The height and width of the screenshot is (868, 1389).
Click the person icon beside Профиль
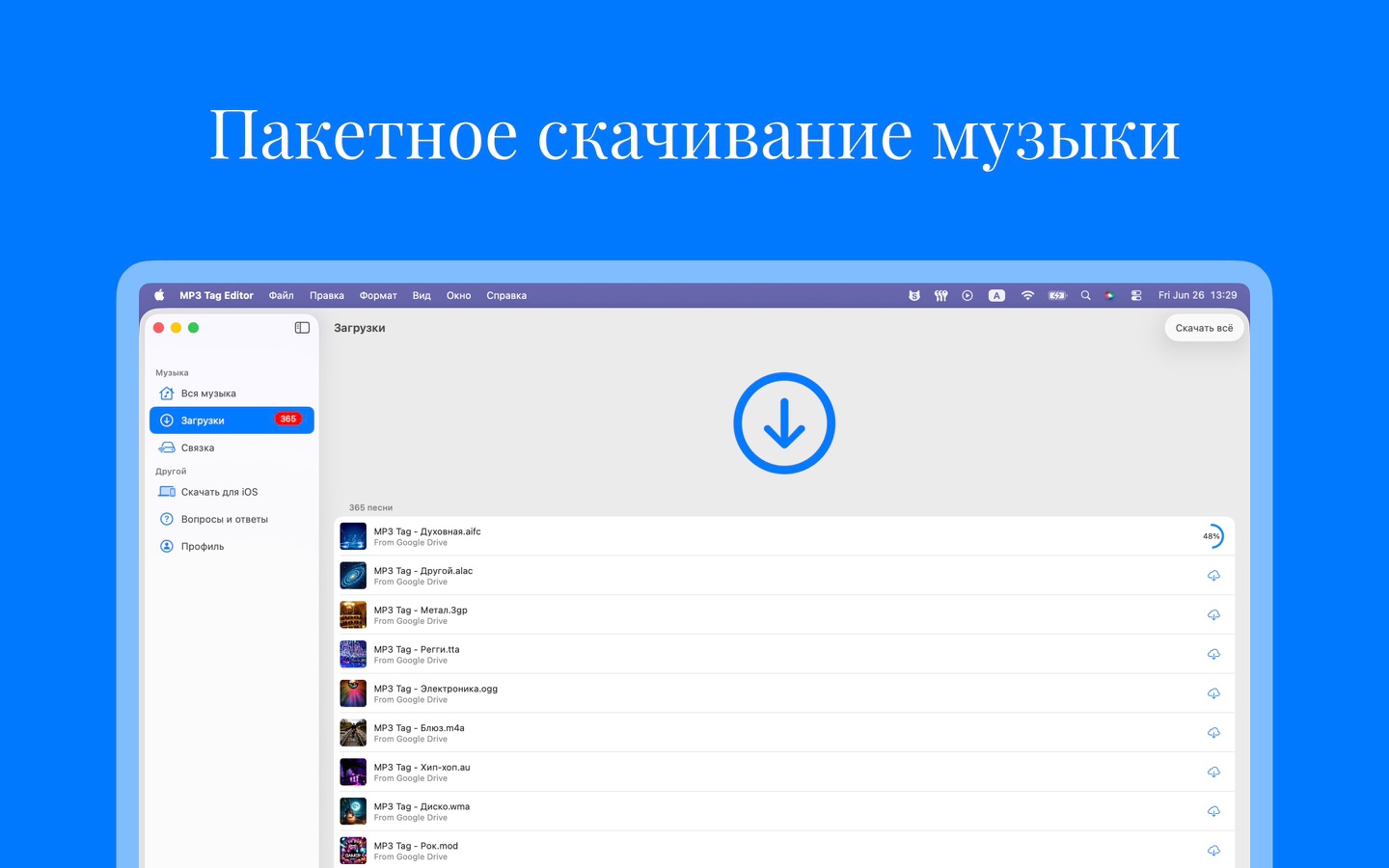point(166,546)
